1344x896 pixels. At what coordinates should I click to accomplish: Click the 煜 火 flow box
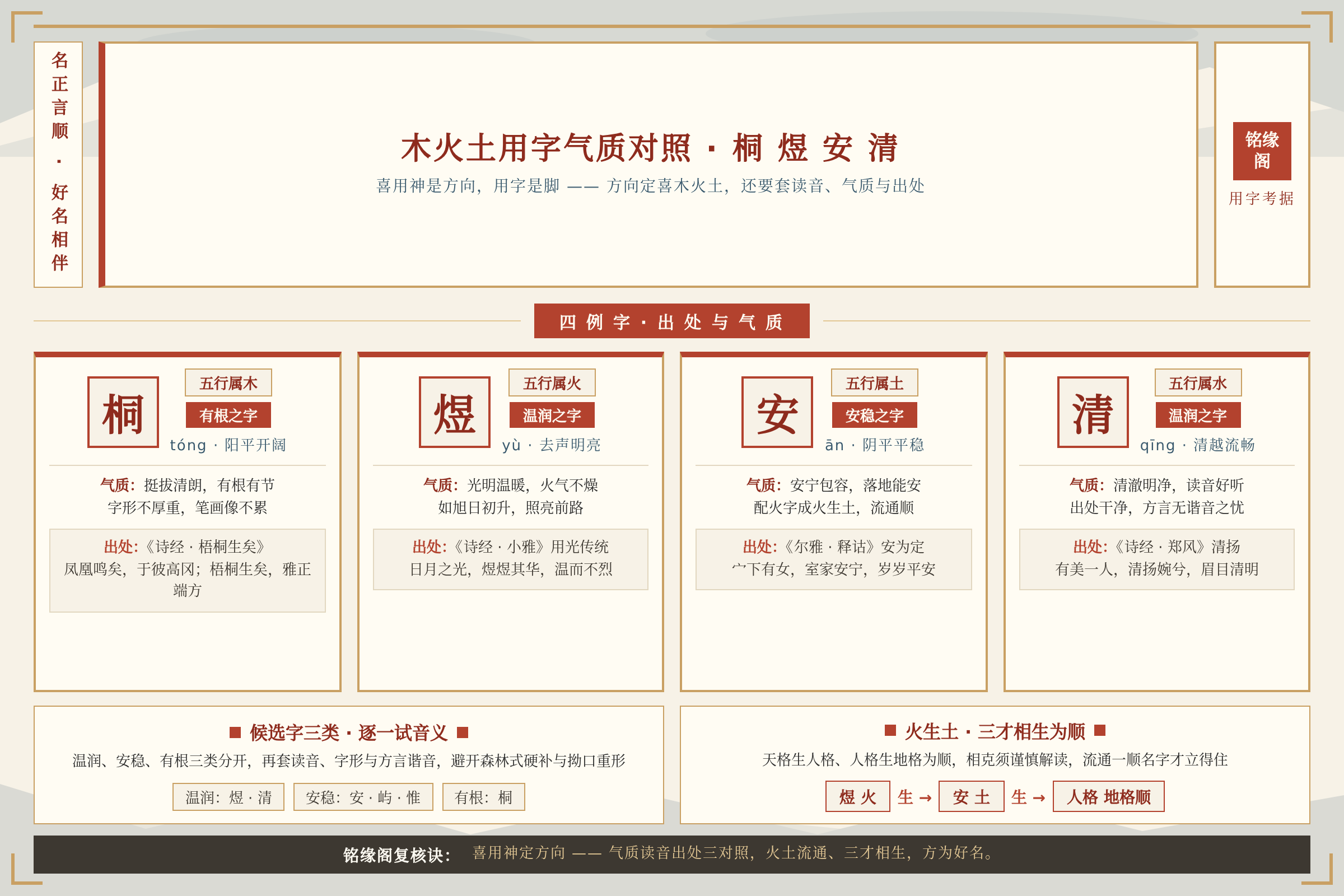[x=858, y=796]
